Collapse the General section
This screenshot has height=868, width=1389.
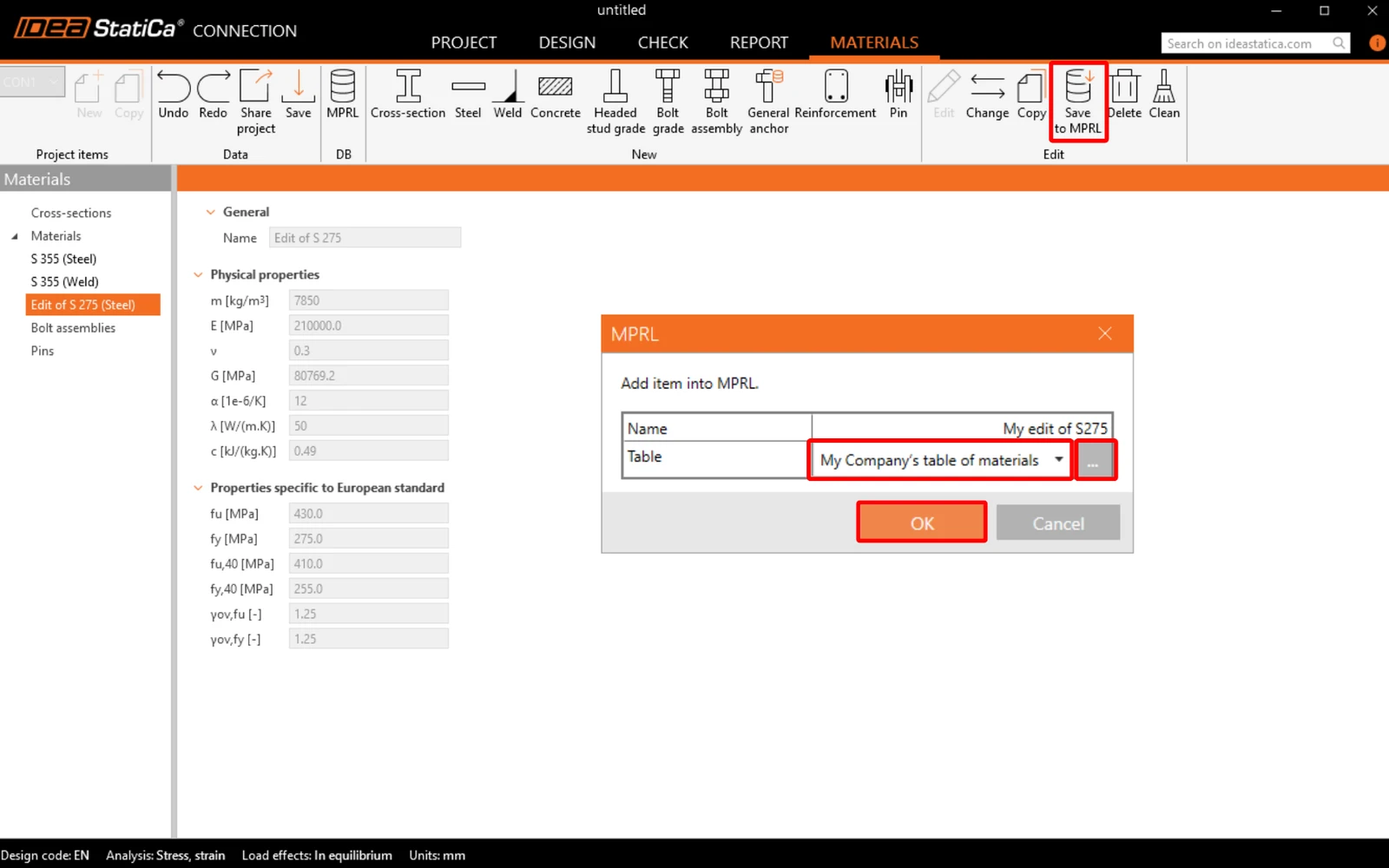tap(210, 212)
